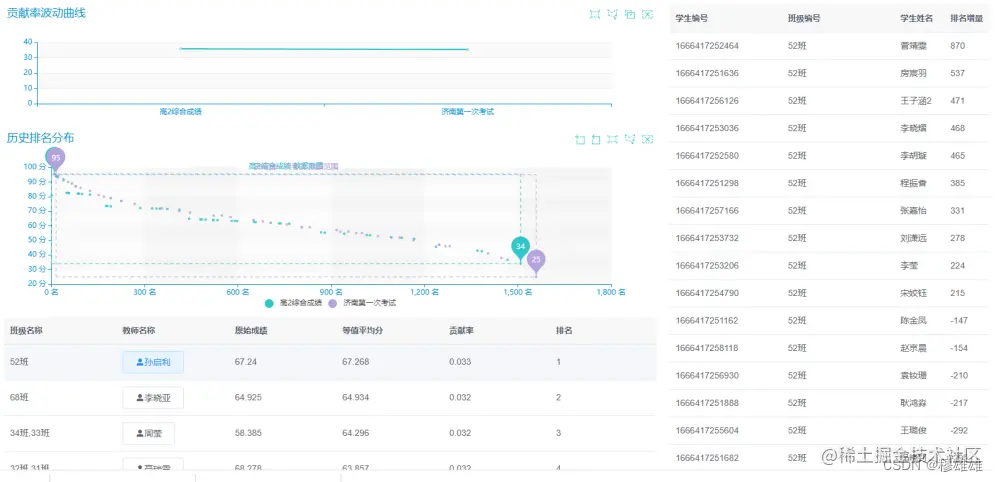Click rank increment value 870
The width and height of the screenshot is (998, 482).
click(957, 46)
